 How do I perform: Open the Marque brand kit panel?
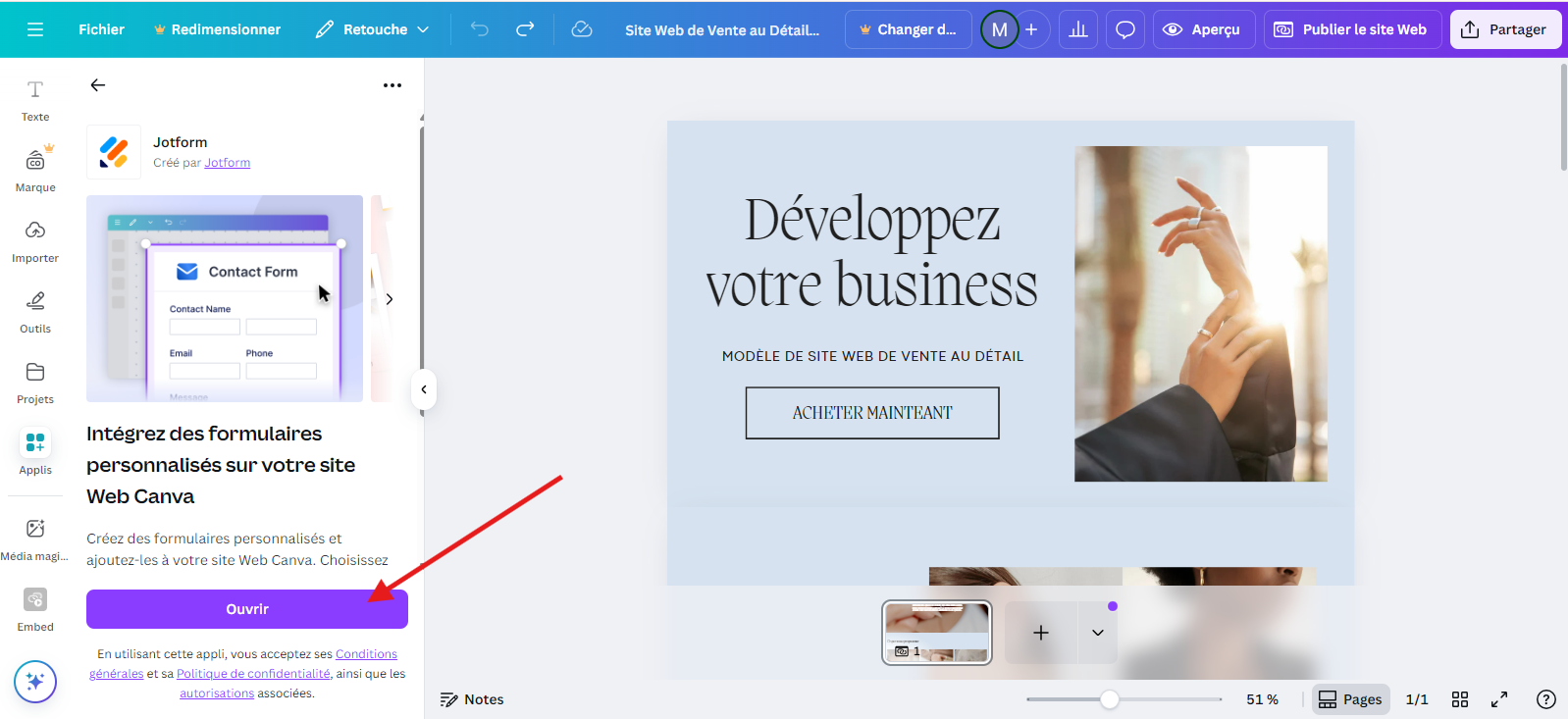tap(35, 170)
